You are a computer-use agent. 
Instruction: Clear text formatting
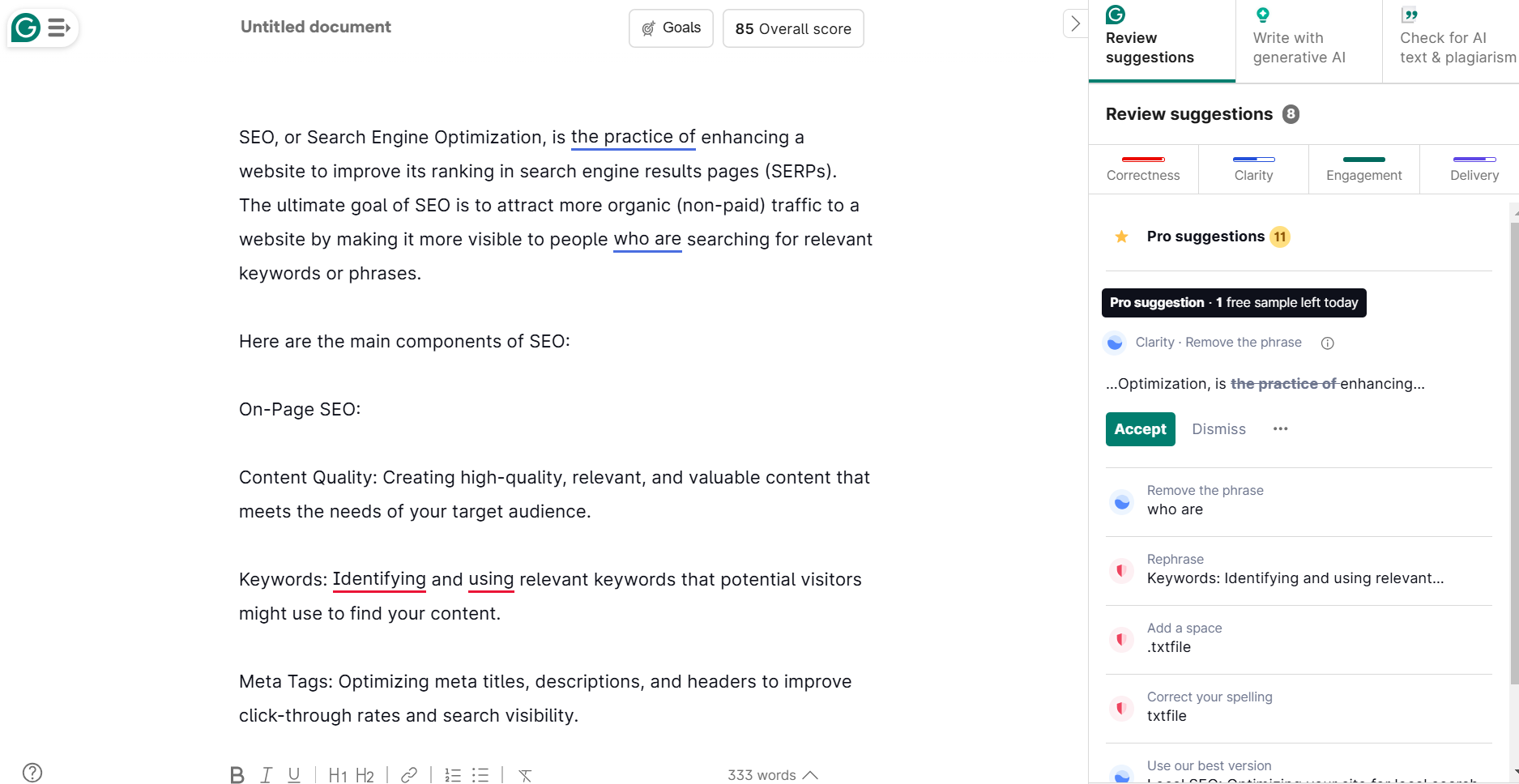[x=525, y=775]
